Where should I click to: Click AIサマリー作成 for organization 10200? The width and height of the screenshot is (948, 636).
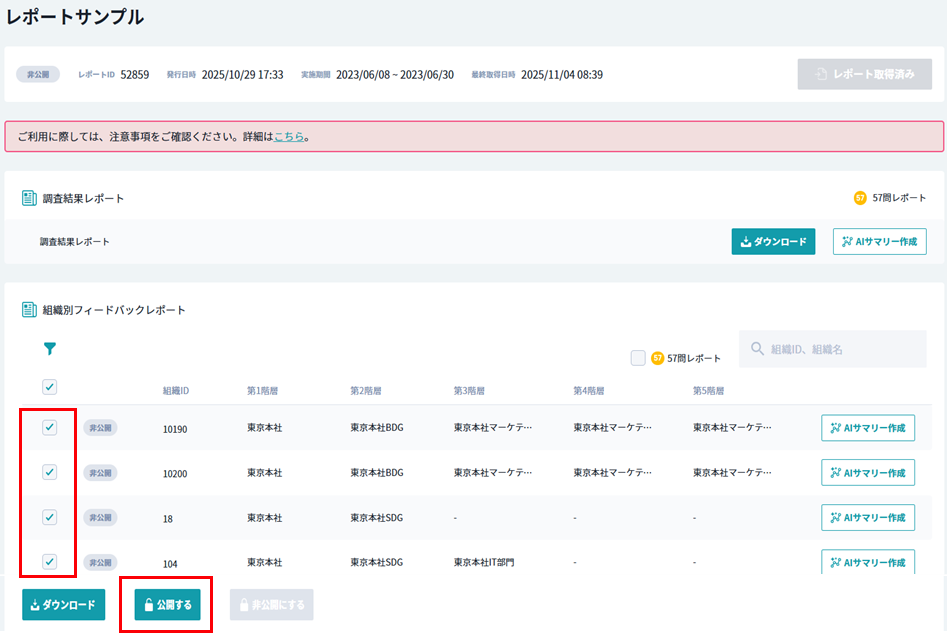click(x=868, y=472)
